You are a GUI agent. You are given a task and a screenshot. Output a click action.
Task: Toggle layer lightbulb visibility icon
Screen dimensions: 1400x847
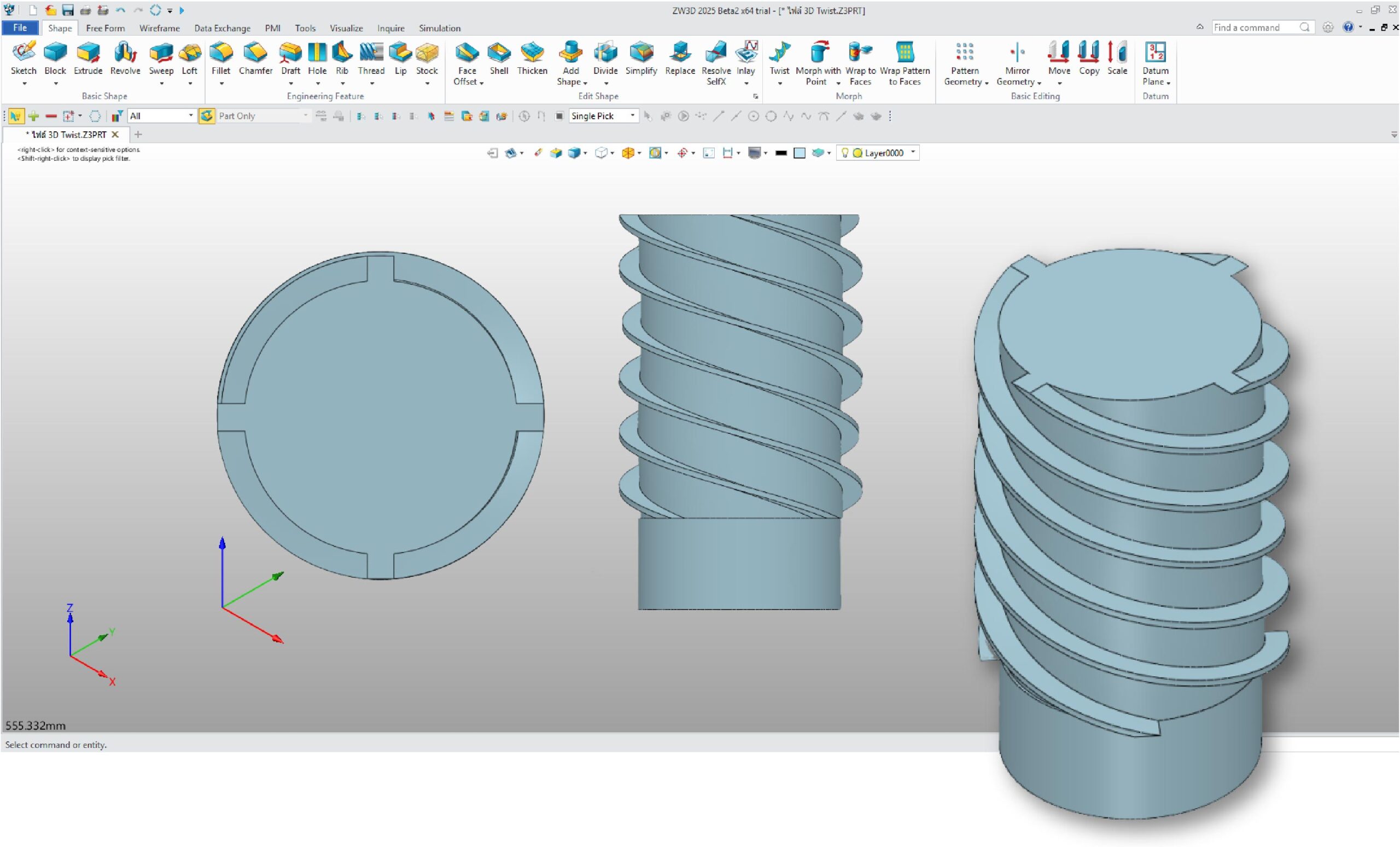pos(845,152)
